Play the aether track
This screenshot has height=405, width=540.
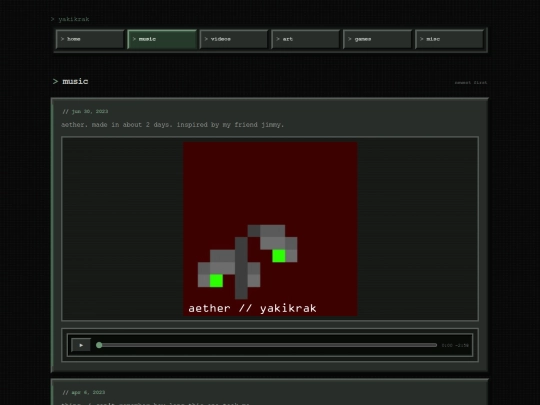[x=81, y=345]
